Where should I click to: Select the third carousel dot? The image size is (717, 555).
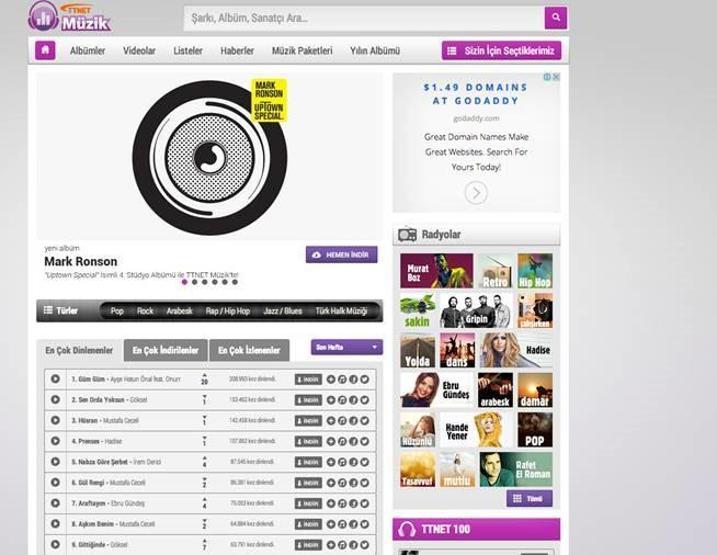coord(204,282)
